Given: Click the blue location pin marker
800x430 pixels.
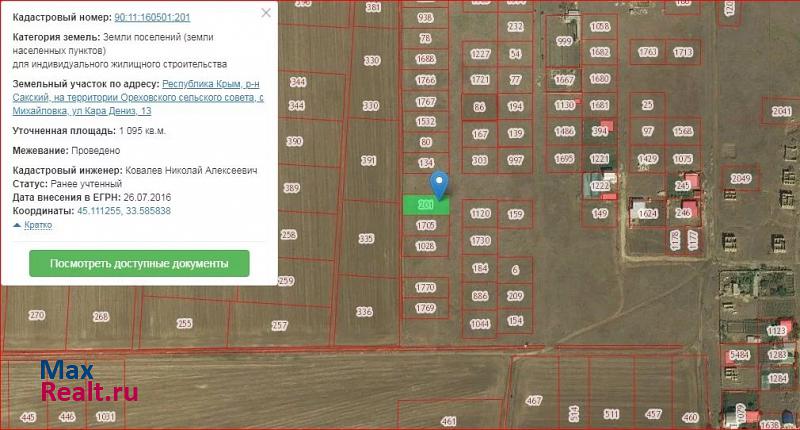Looking at the screenshot, I should [x=439, y=184].
